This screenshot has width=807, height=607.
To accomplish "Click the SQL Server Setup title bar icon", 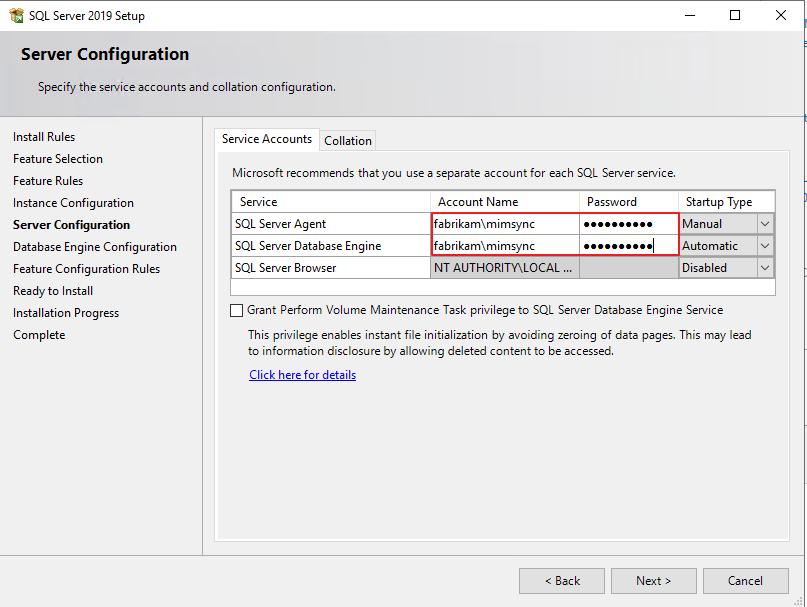I will point(16,15).
